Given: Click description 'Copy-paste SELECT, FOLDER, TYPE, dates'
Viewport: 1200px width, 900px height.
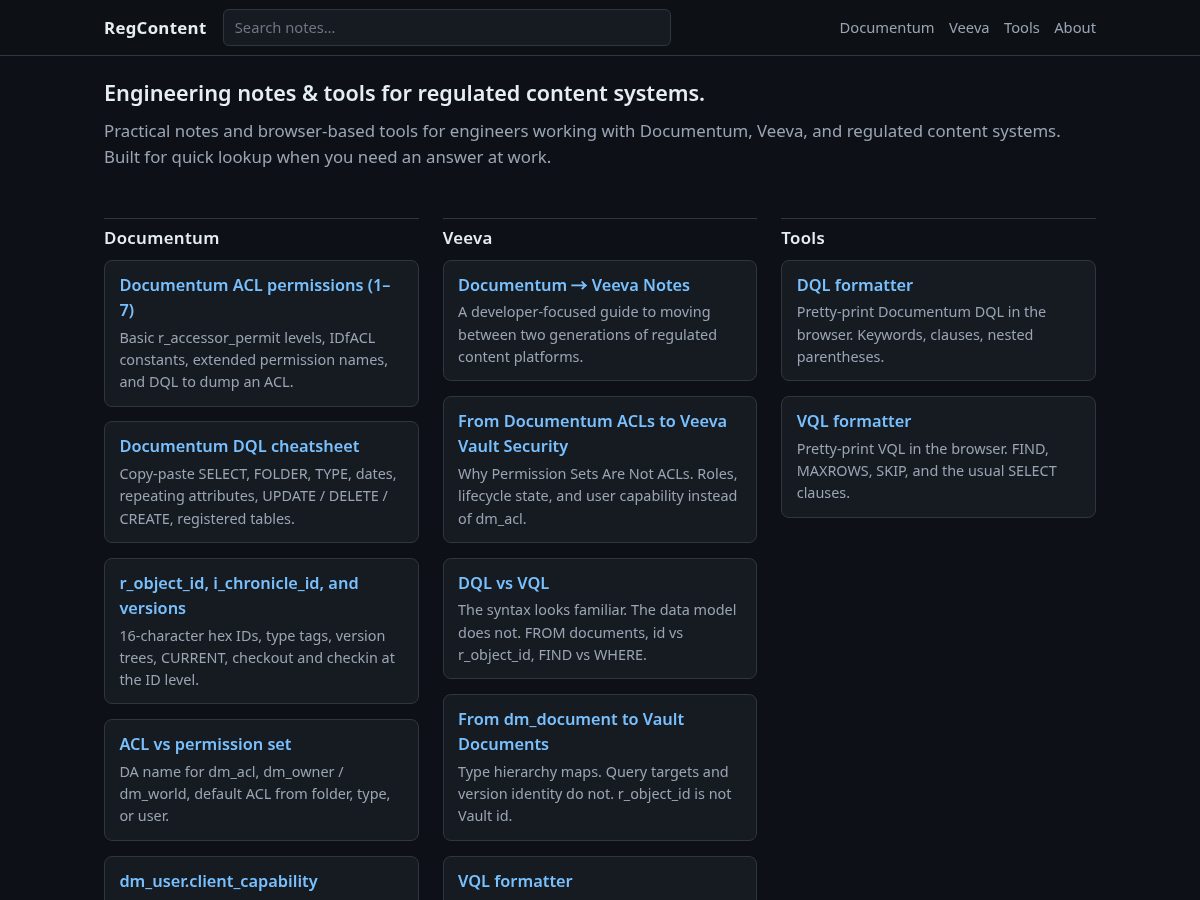Looking at the screenshot, I should [x=258, y=496].
